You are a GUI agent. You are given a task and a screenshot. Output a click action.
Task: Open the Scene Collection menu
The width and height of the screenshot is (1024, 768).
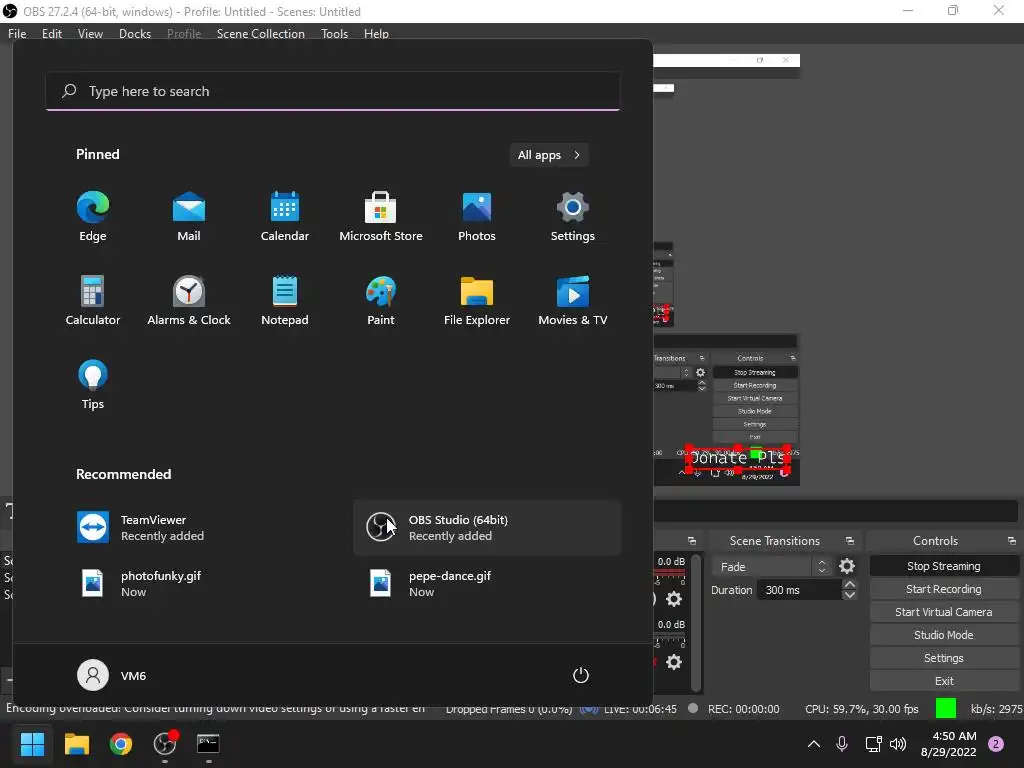tap(261, 33)
